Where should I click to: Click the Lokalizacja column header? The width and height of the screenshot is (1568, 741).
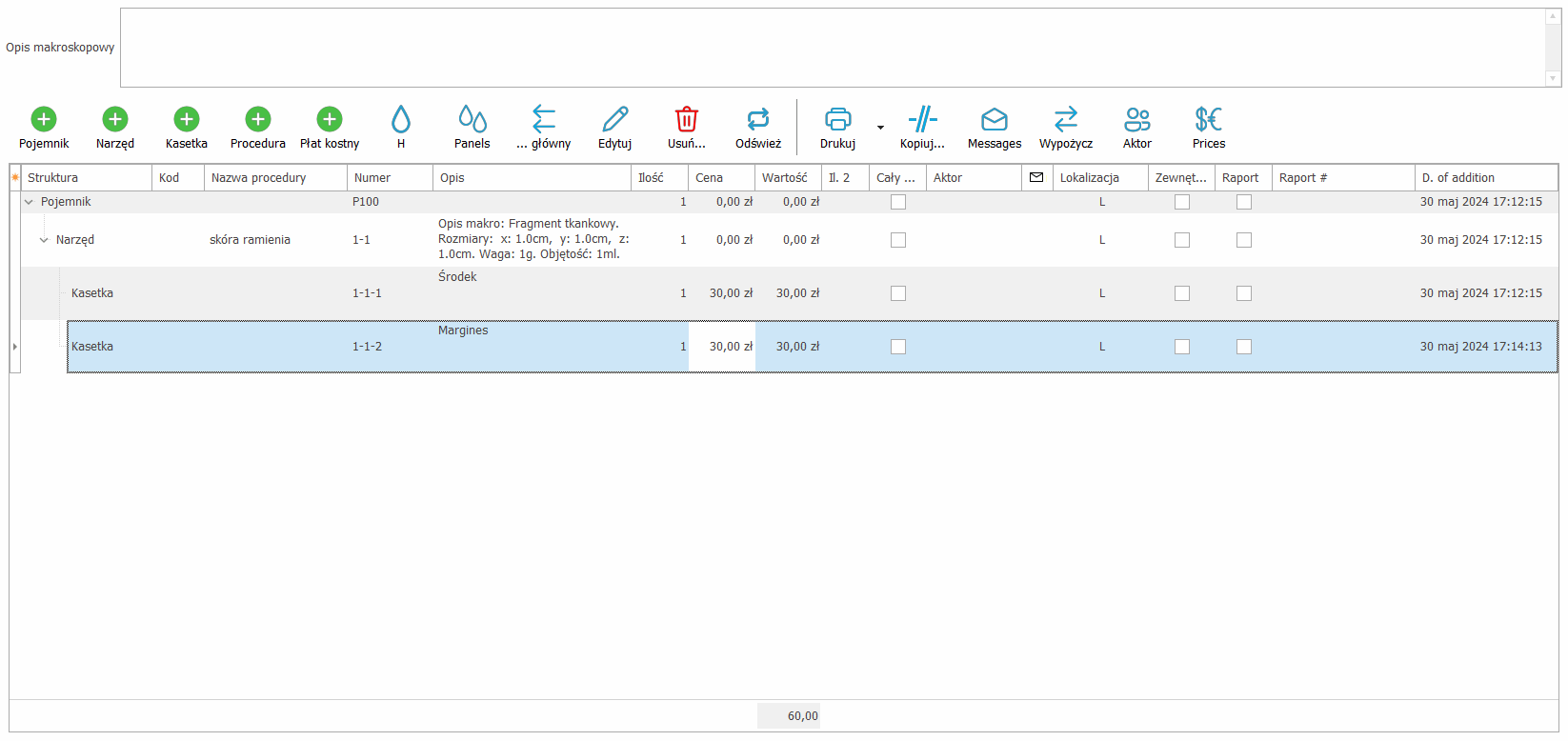pyautogui.click(x=1099, y=178)
